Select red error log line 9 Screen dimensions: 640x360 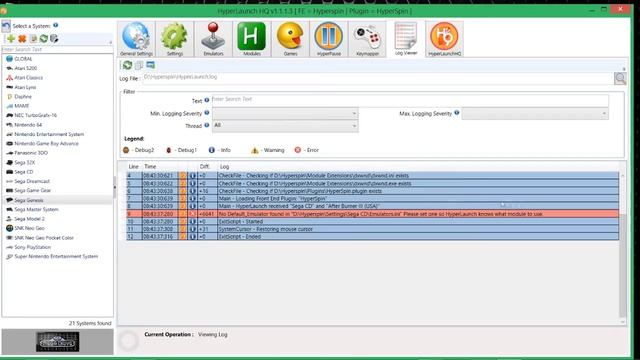(372, 214)
